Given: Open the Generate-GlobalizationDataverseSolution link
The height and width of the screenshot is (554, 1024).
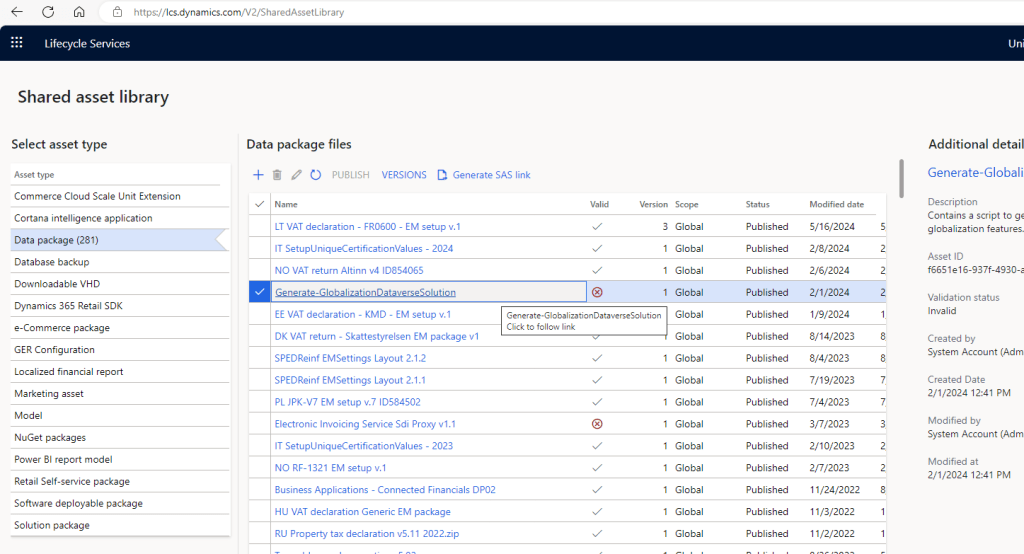Looking at the screenshot, I should point(365,292).
